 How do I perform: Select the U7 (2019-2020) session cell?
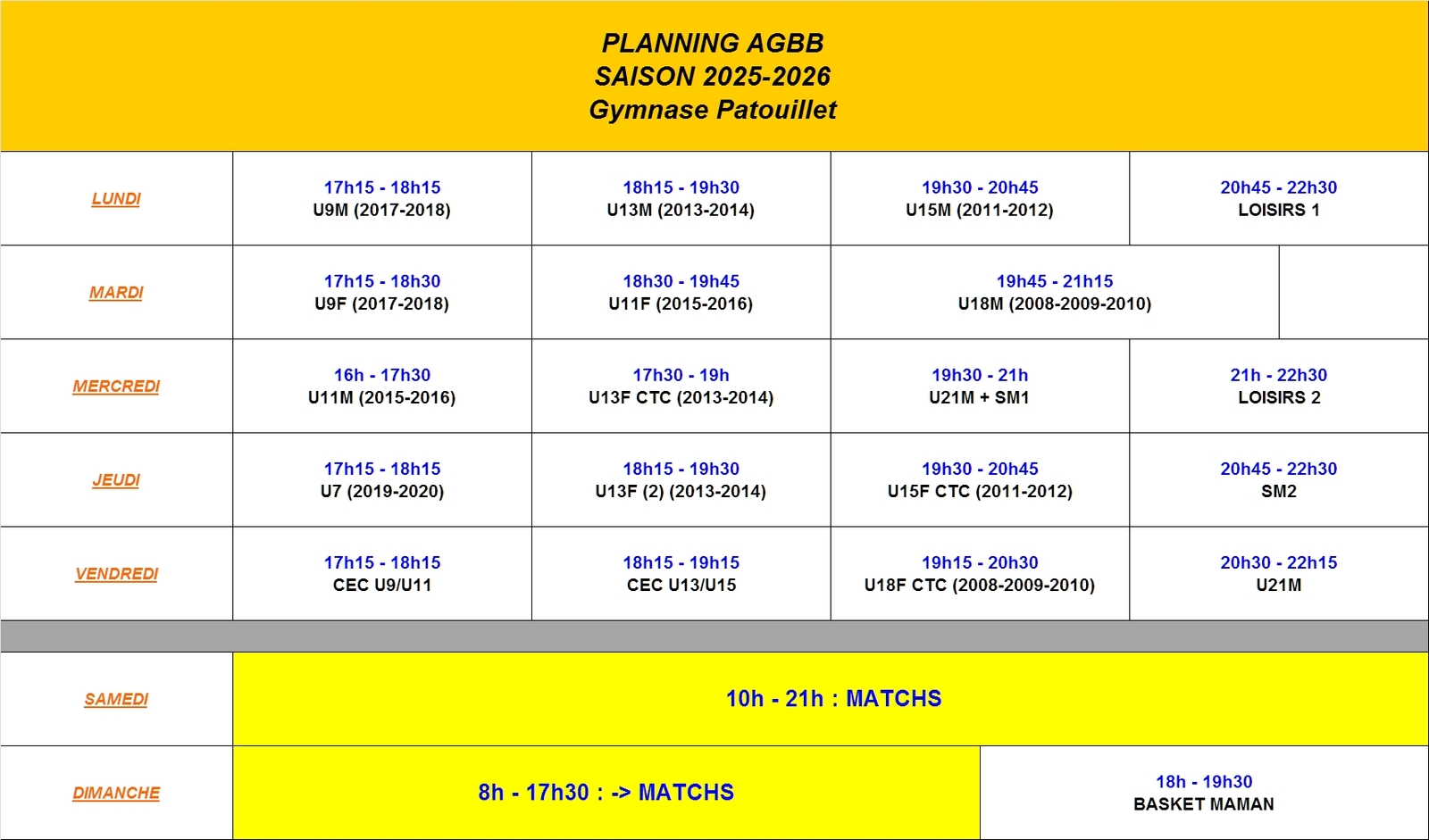[382, 480]
